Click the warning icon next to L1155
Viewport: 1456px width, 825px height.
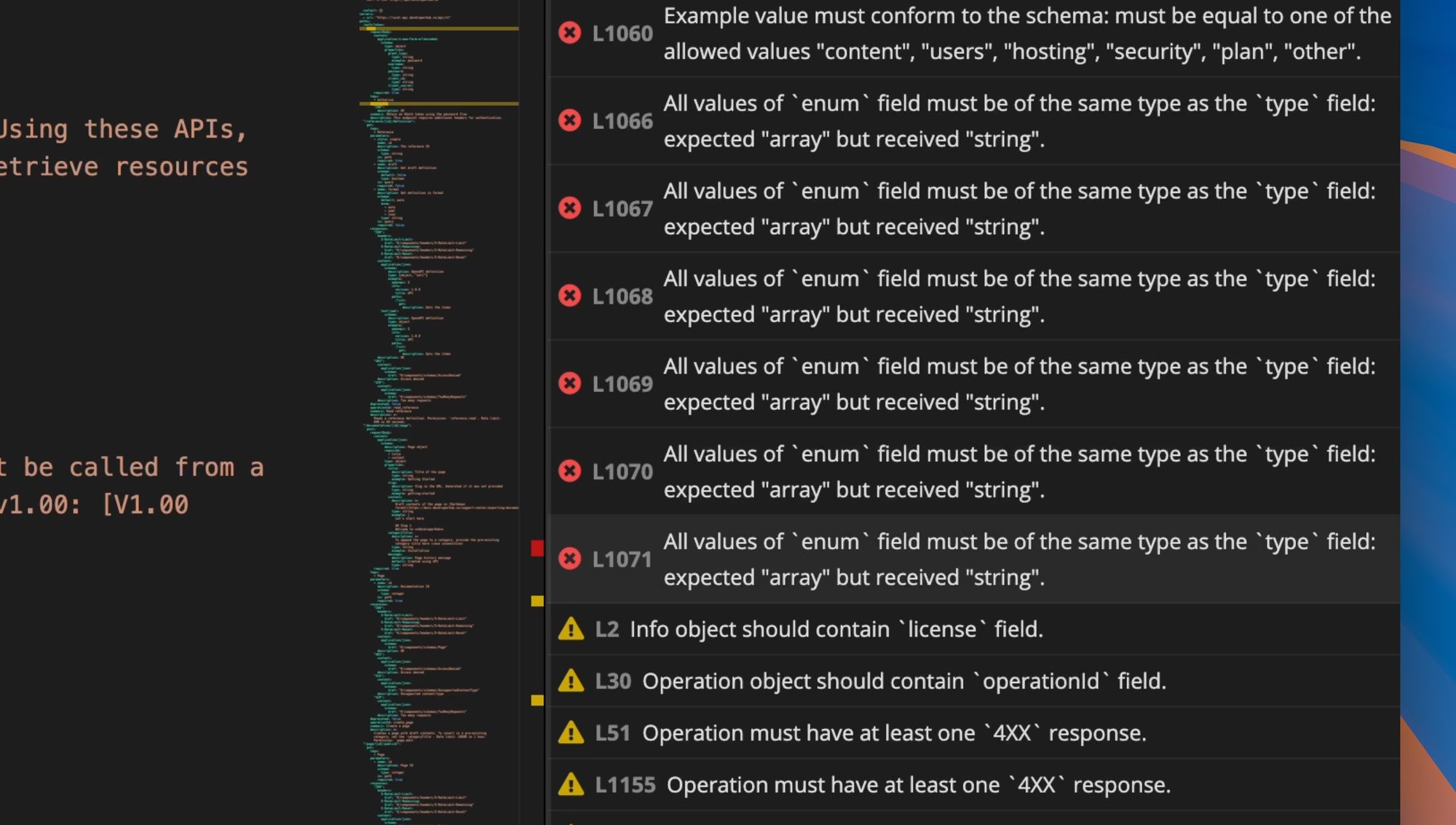pyautogui.click(x=571, y=785)
